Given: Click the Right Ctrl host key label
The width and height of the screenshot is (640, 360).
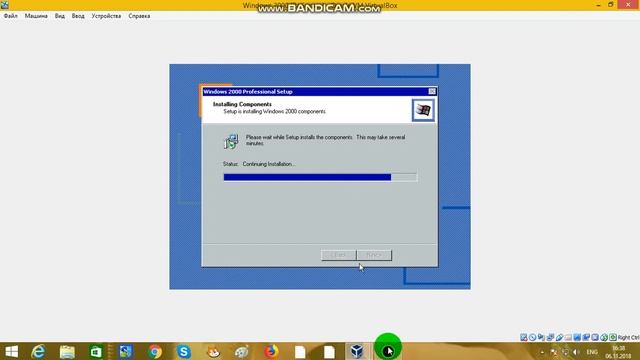Looking at the screenshot, I should tap(629, 337).
